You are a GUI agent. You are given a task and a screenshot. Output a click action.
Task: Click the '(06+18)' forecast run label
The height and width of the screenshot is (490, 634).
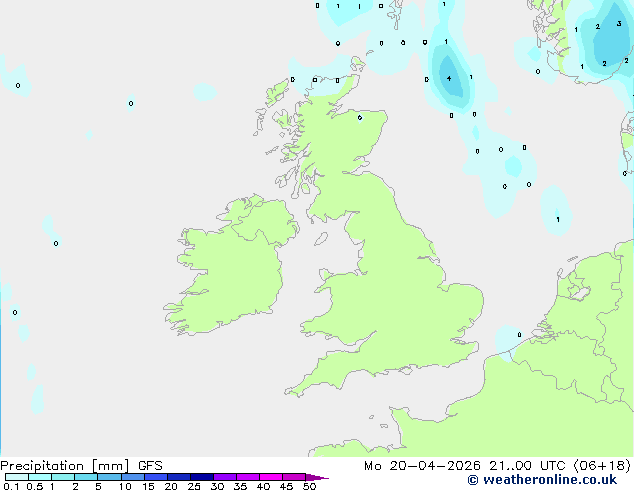[x=602, y=466]
